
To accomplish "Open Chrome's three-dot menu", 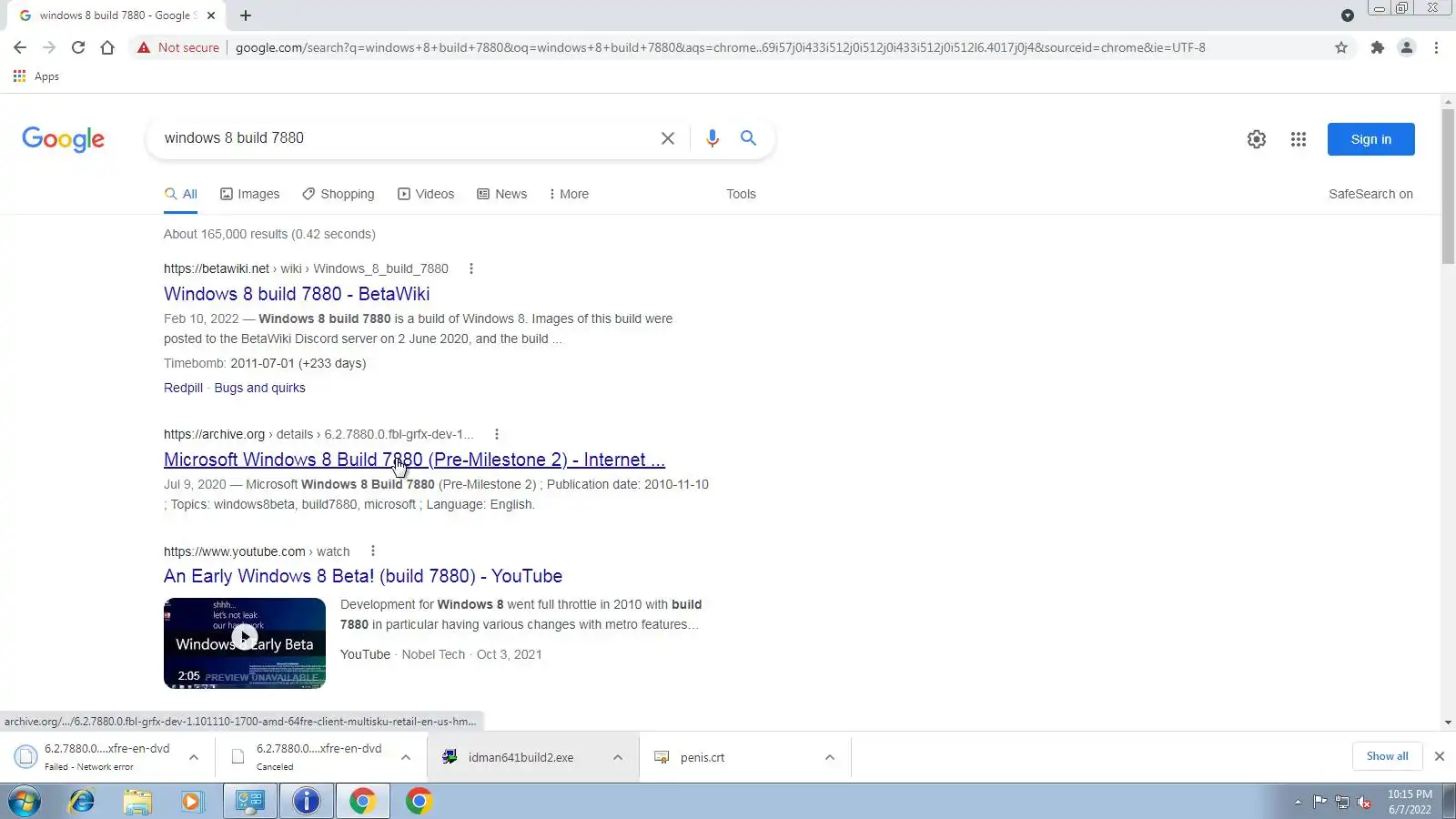I will click(1436, 47).
